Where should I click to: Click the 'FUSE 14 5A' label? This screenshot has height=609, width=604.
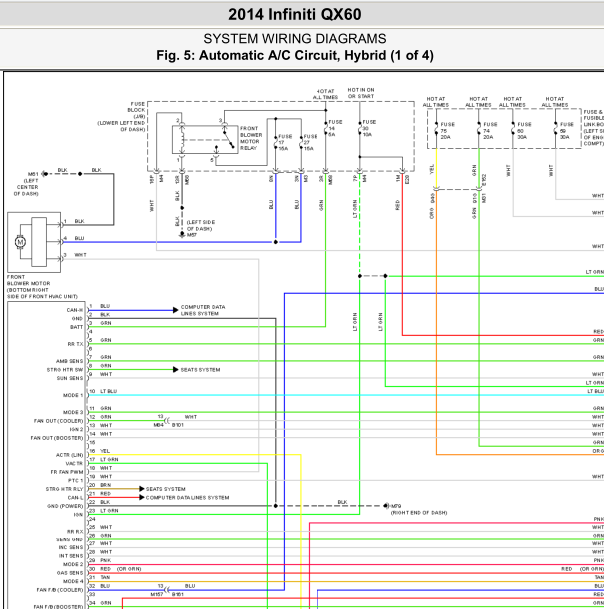(x=335, y=128)
